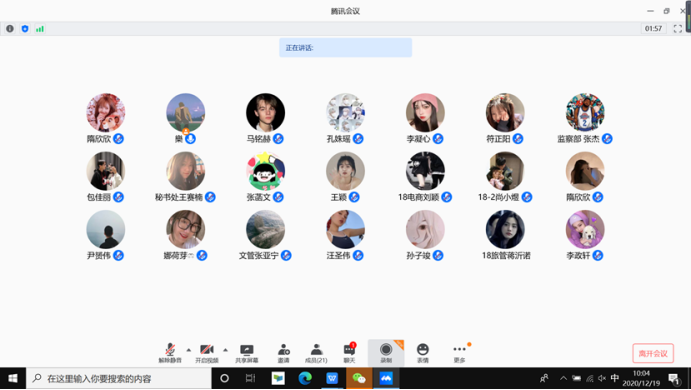691x390 pixels.
Task: Click muted mic icon beside 秘书处王赛楠
Action: click(x=210, y=197)
